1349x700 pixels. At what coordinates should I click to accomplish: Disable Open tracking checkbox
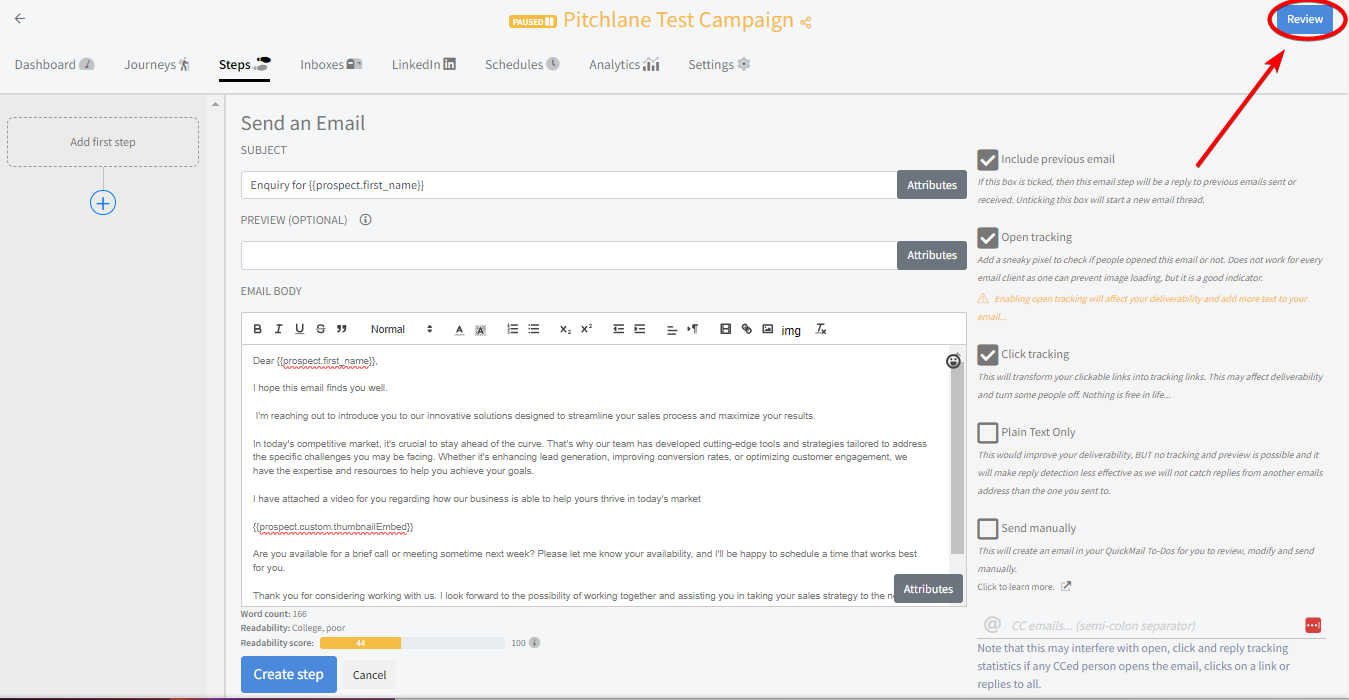pos(988,238)
